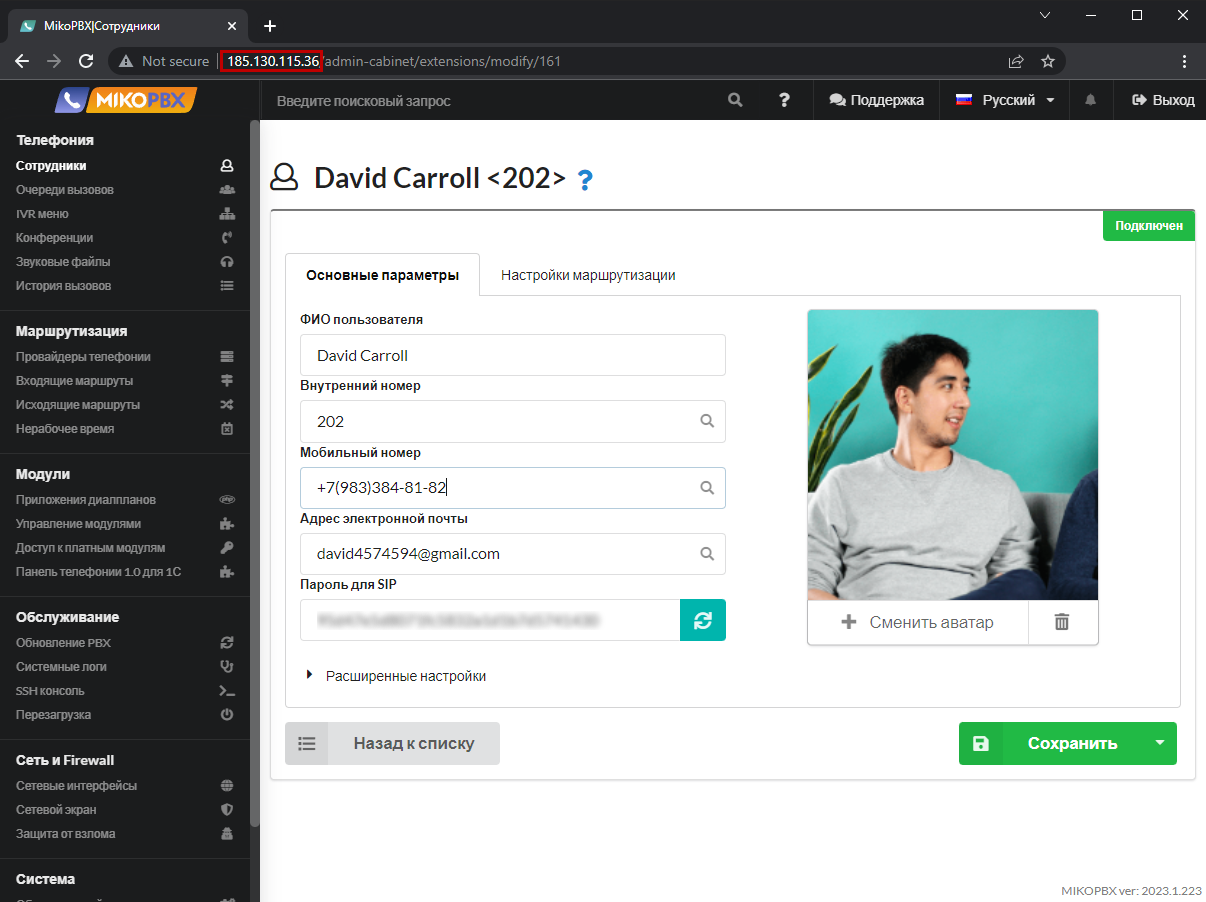Open help via the question mark icon in the top bar
This screenshot has height=902, width=1206.
(785, 100)
